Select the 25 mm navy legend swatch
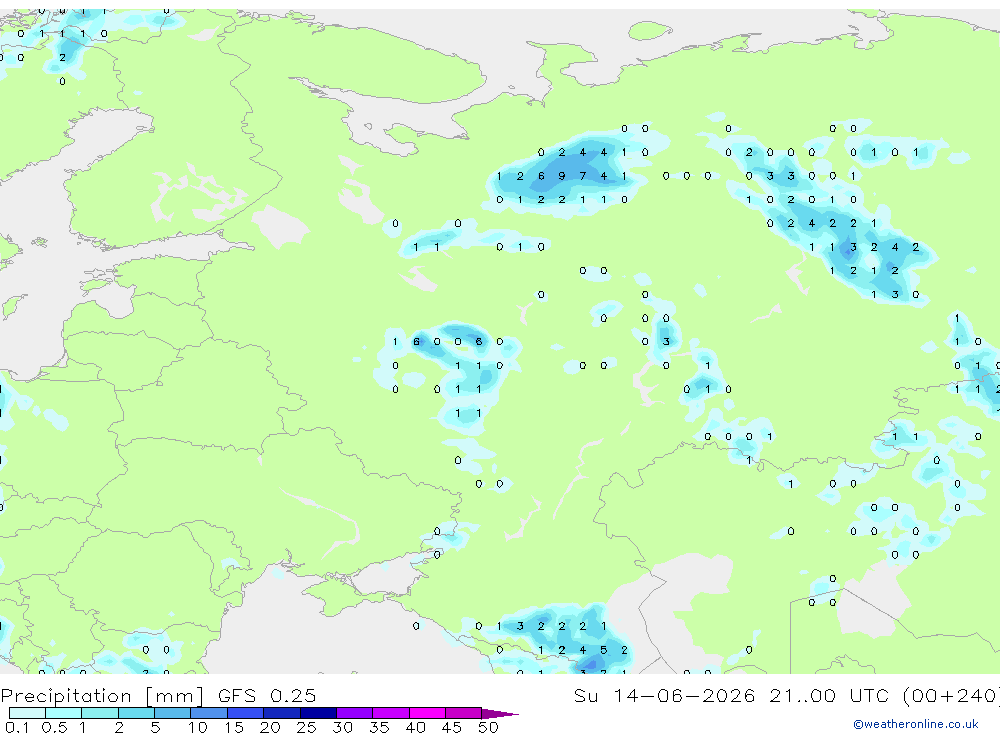This screenshot has height=733, width=1000. click(318, 713)
